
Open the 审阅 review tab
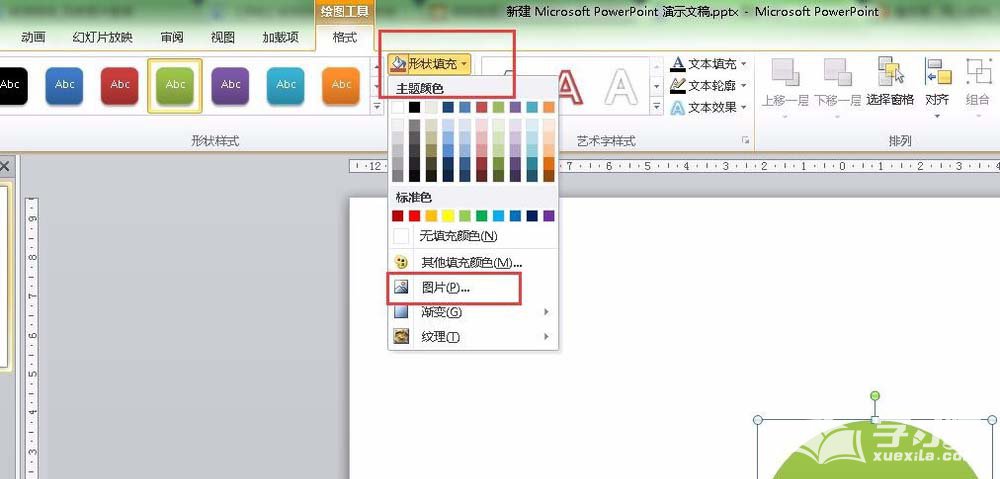click(172, 37)
